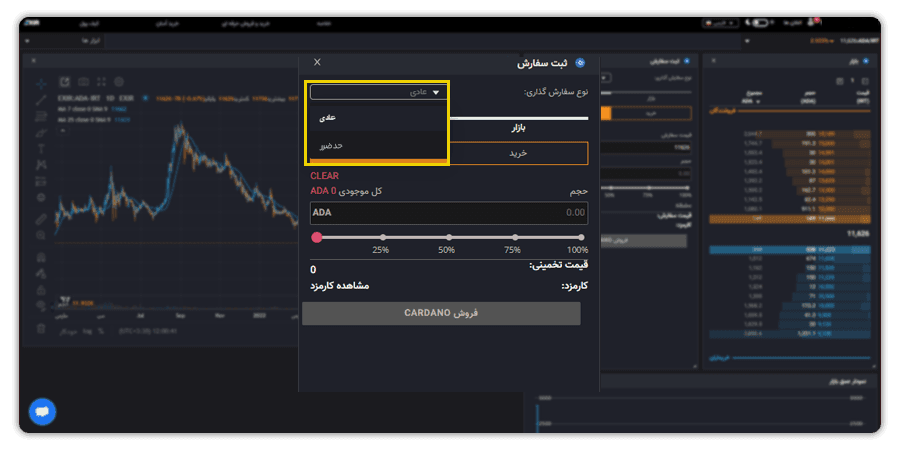Open user profile icon with notification badge
This screenshot has width=900, height=450.
[813, 22]
